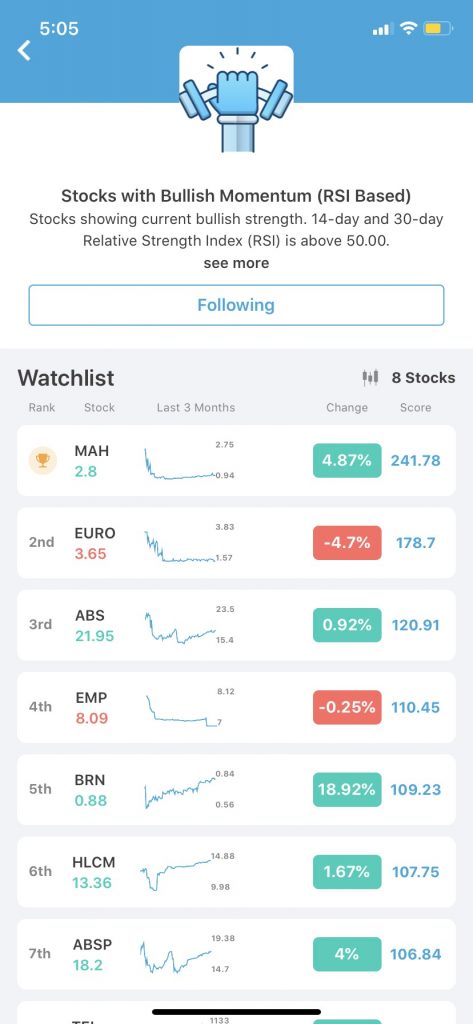Screen dimensions: 473x1024
Task: Tap the cellular signal bars icon
Action: click(382, 29)
